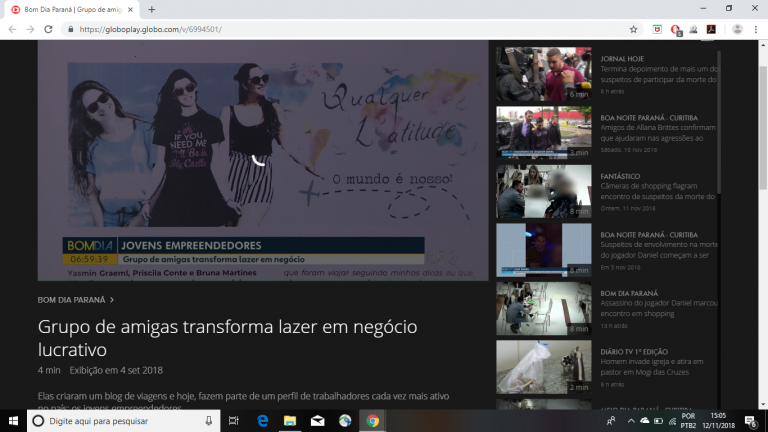Launch Microsoft Edge from taskbar
Image resolution: width=768 pixels, height=432 pixels.
[x=263, y=421]
